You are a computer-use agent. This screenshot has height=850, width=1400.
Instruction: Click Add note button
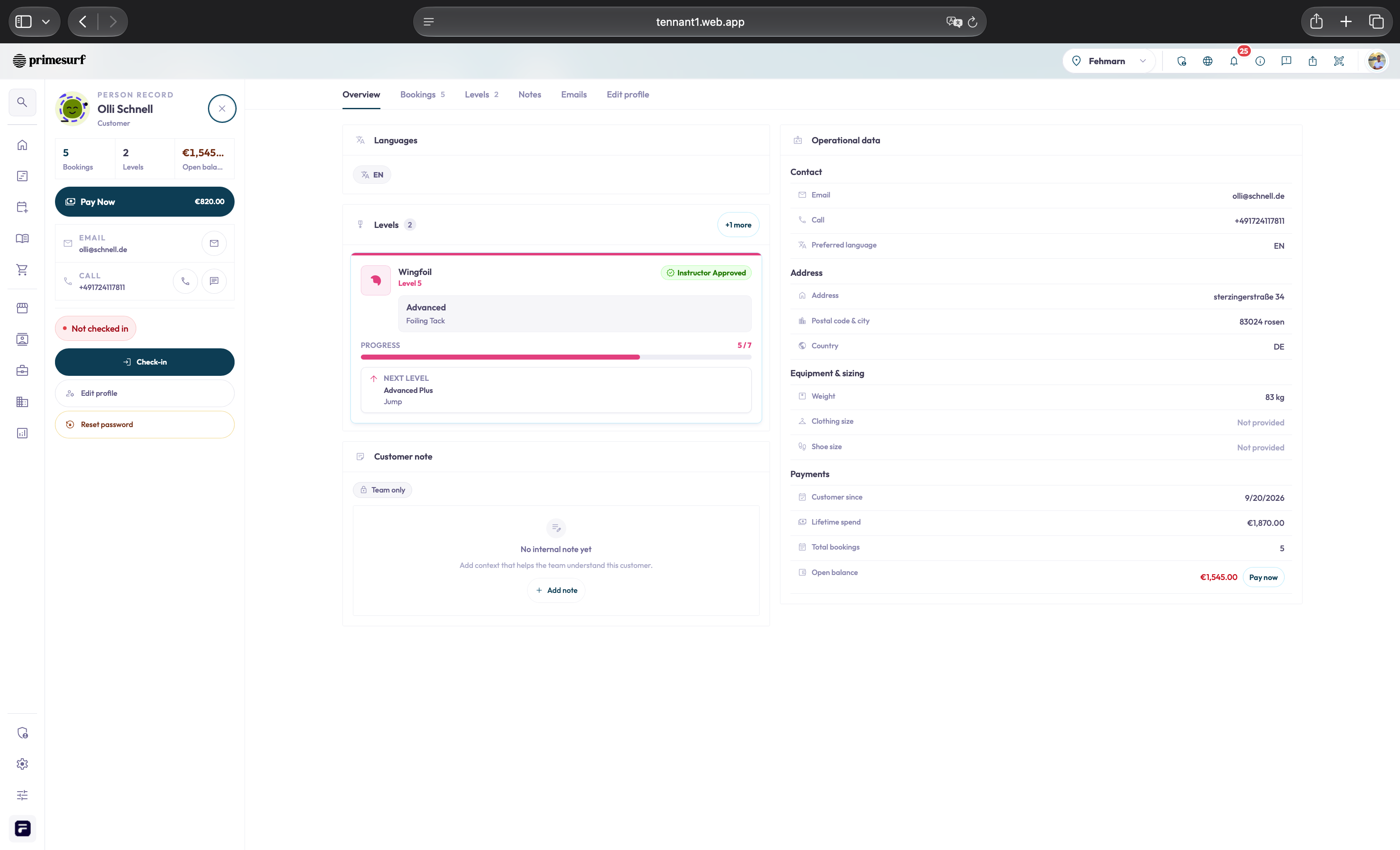556,590
